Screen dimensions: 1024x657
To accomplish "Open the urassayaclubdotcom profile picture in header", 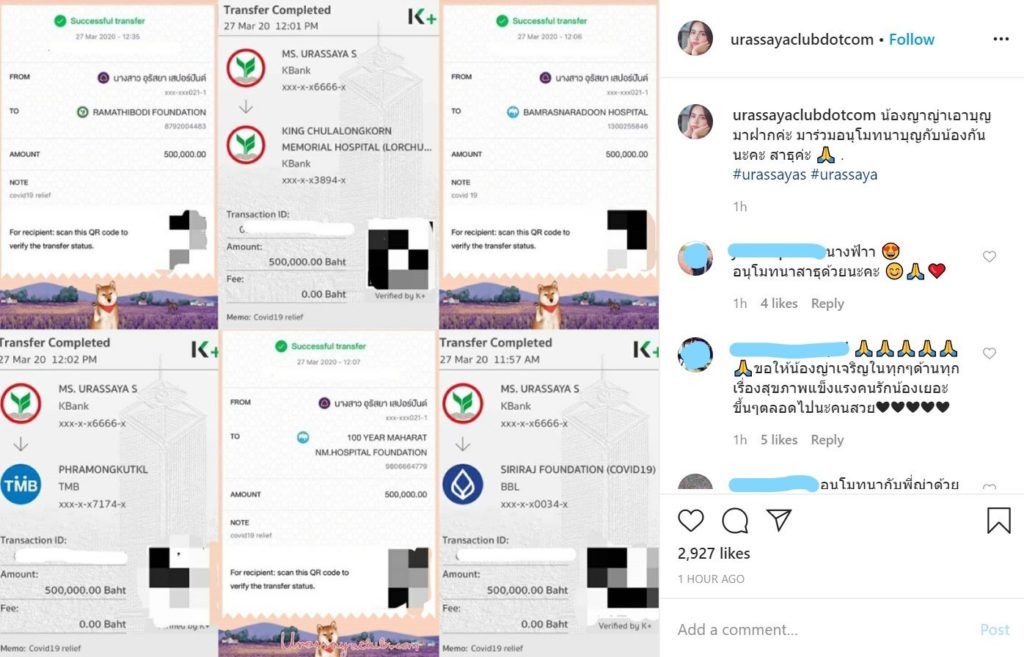I will click(x=695, y=38).
